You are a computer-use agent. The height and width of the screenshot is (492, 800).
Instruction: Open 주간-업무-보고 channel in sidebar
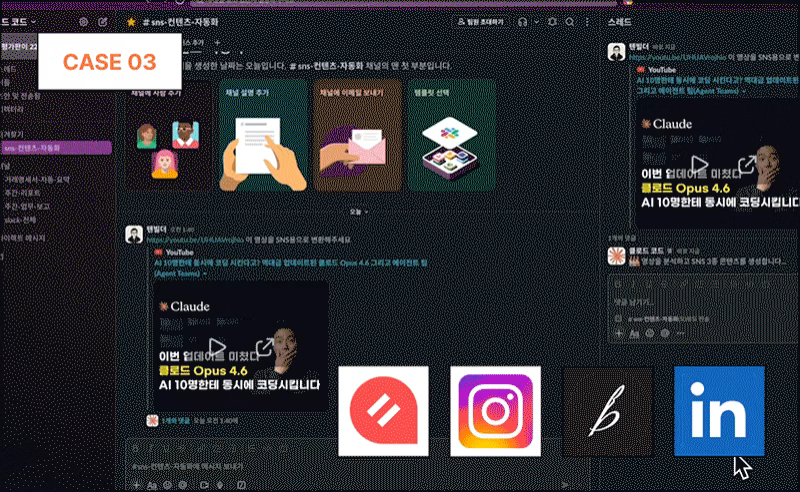27,206
